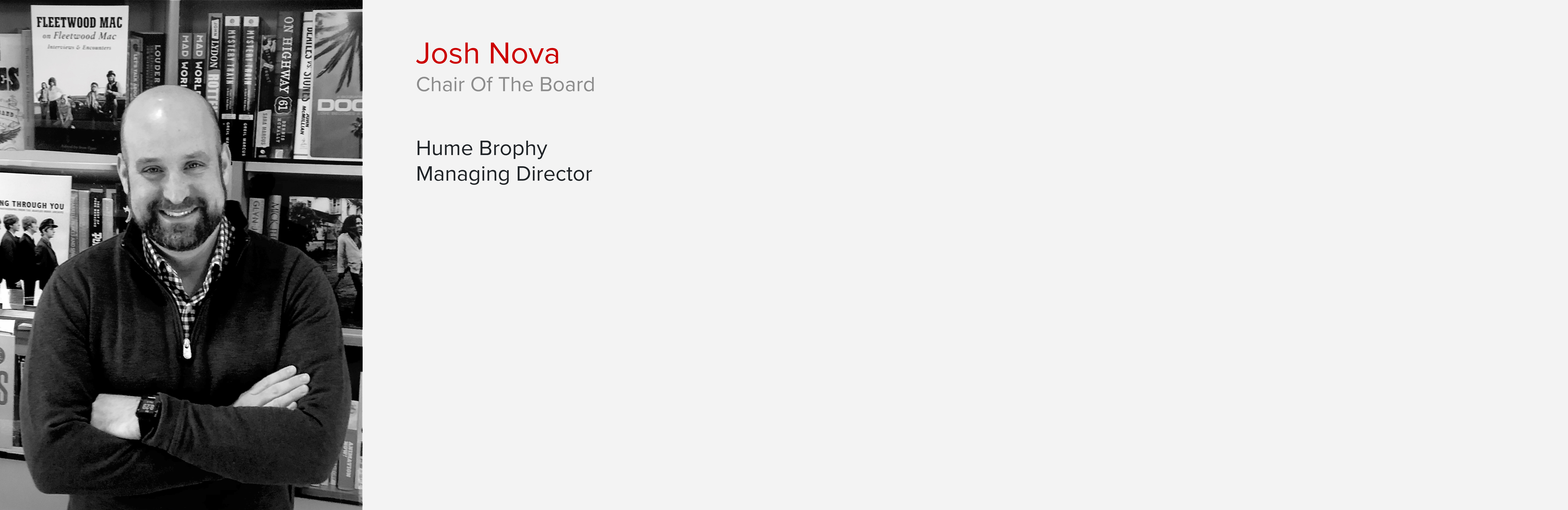Click the Hume Brophy company text

[x=481, y=148]
